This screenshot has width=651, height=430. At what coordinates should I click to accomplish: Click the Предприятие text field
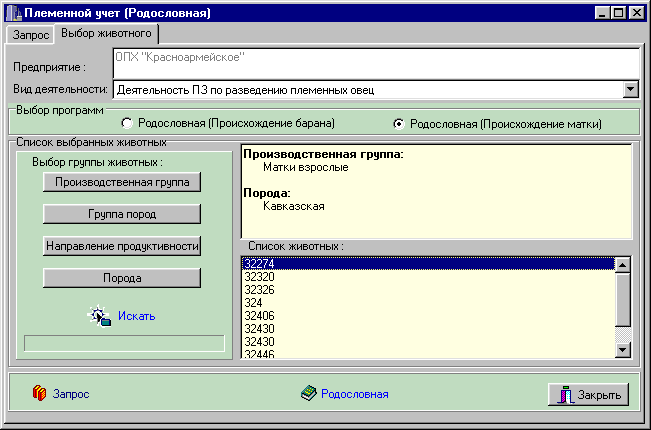[x=375, y=63]
